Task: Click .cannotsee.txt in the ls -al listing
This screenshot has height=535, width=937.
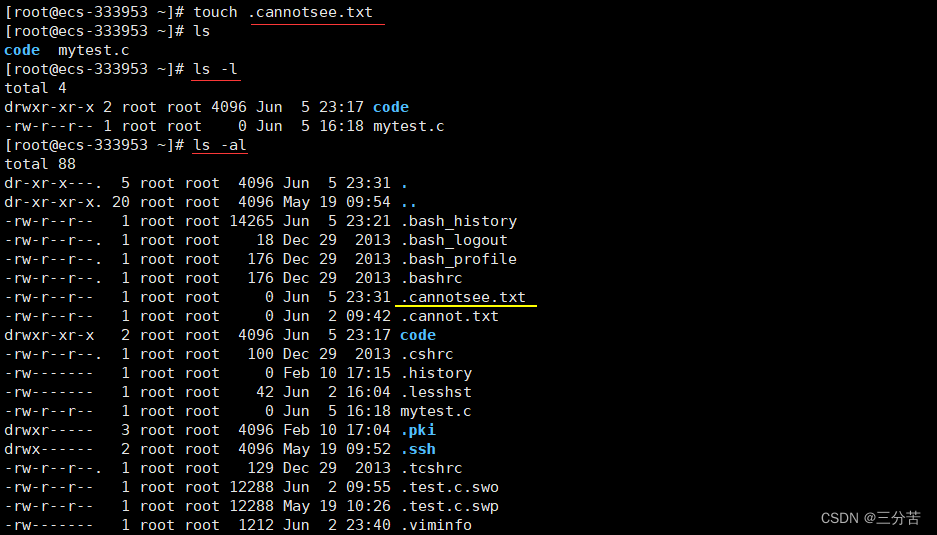Action: (463, 297)
